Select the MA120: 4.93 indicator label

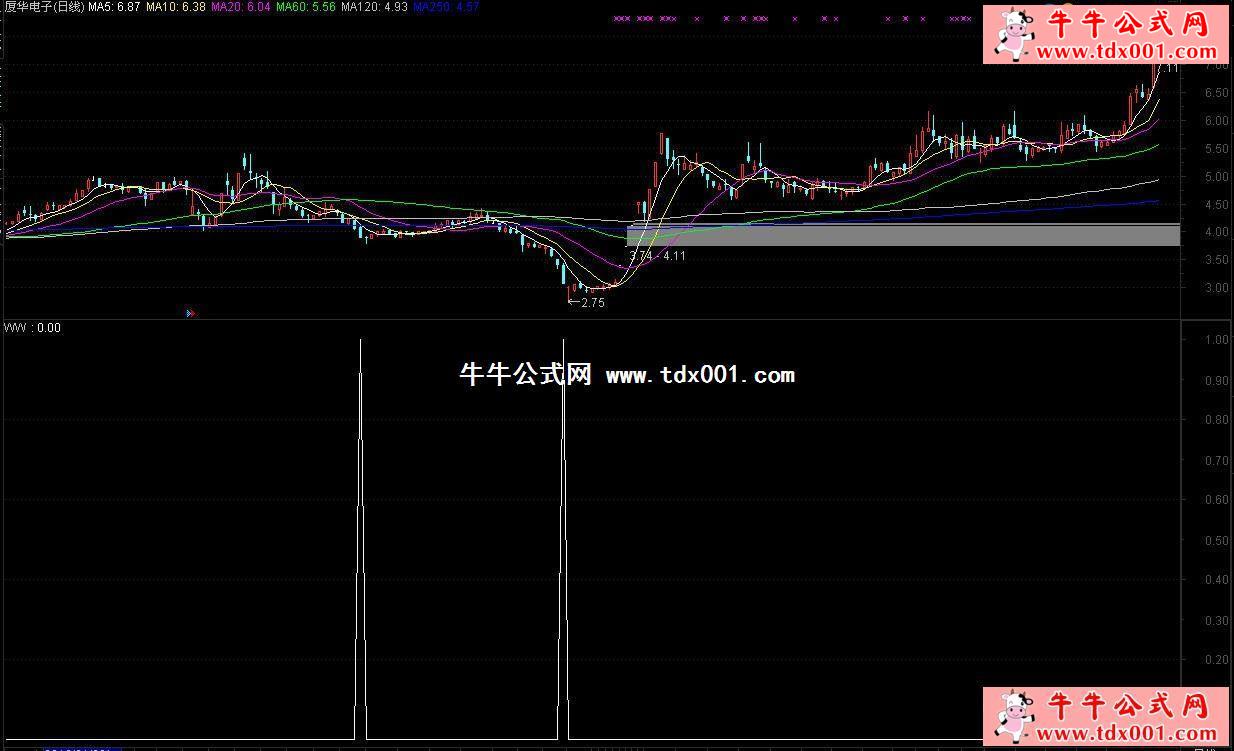pos(375,7)
